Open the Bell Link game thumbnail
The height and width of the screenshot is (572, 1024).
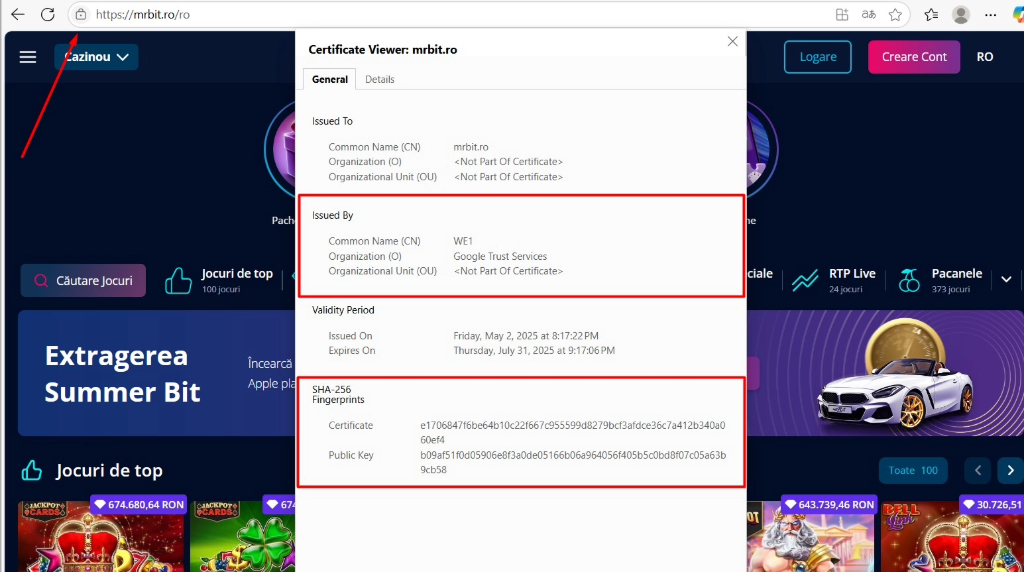coord(952,535)
